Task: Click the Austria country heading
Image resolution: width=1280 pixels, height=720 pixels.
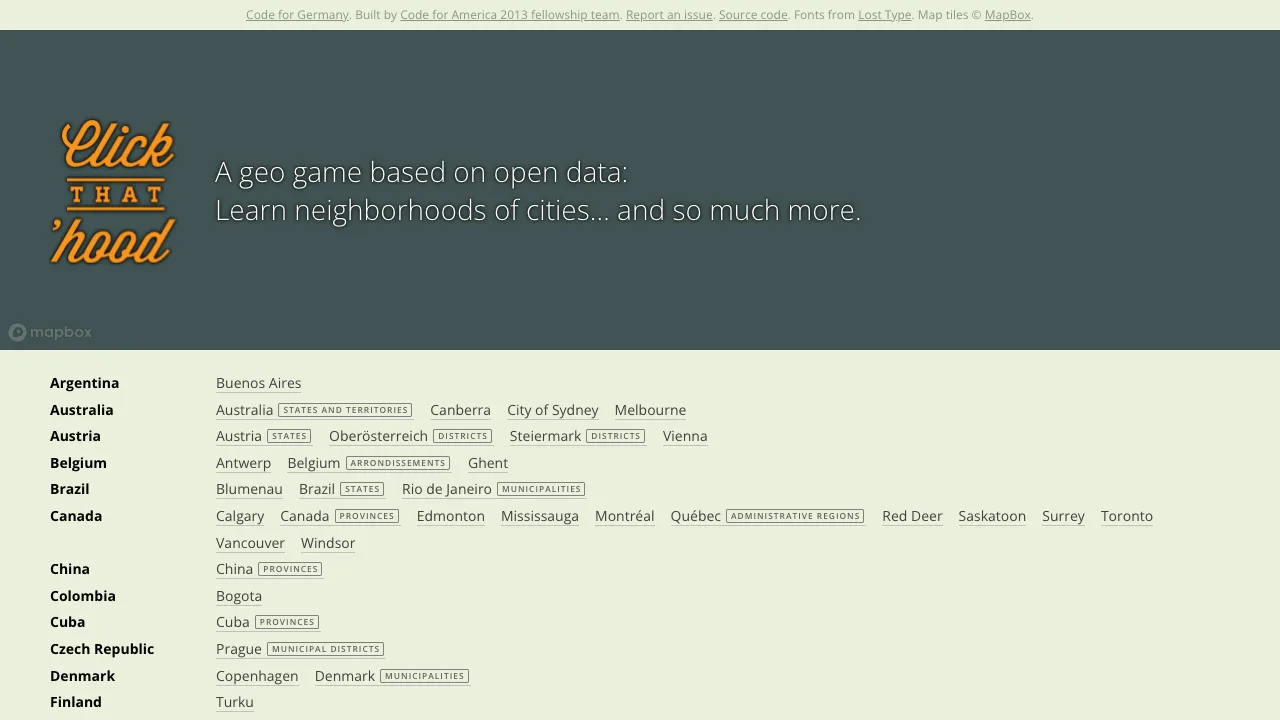Action: click(75, 436)
